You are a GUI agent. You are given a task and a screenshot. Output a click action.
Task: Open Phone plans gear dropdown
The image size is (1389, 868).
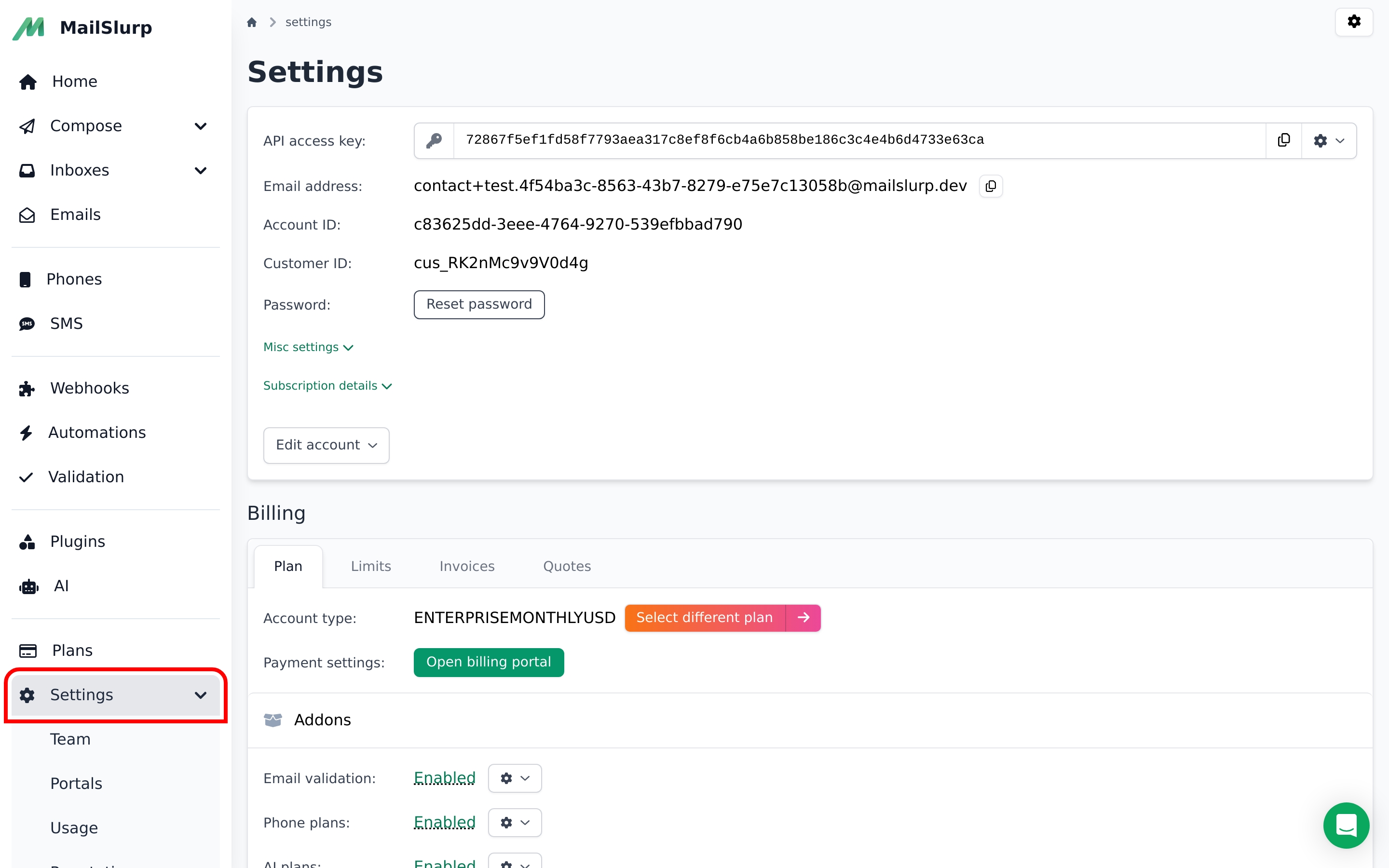[x=515, y=823]
